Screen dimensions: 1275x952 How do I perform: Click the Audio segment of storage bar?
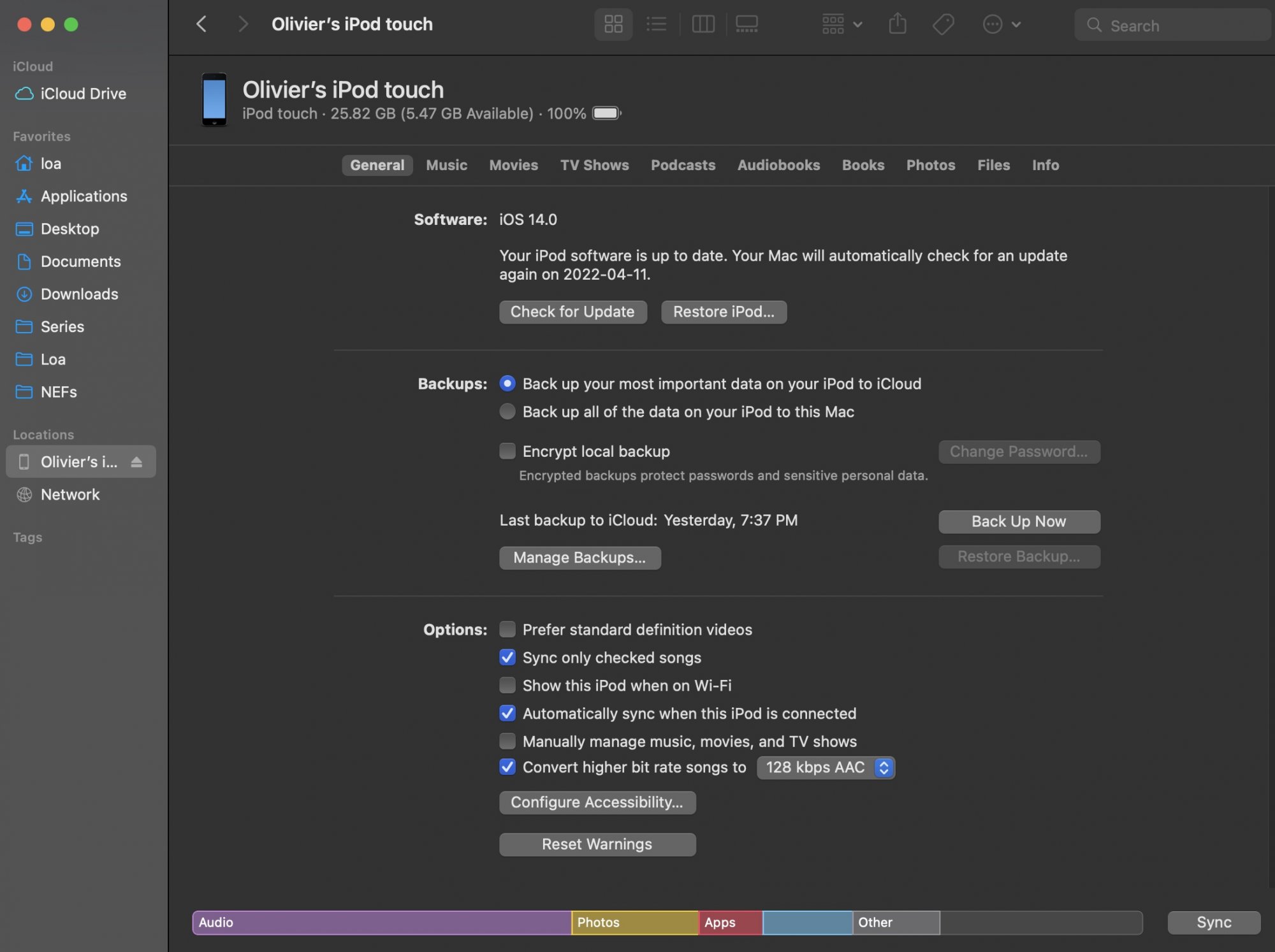[x=381, y=923]
